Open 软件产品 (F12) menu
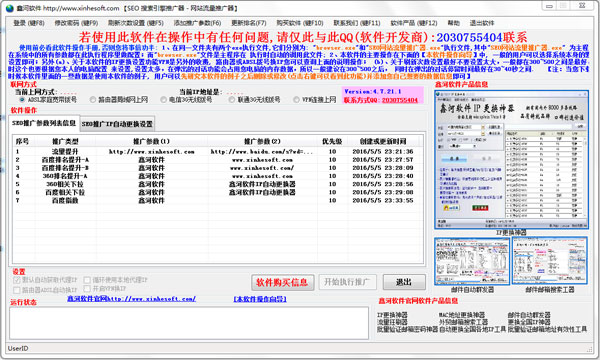The image size is (600, 360). pos(414,23)
